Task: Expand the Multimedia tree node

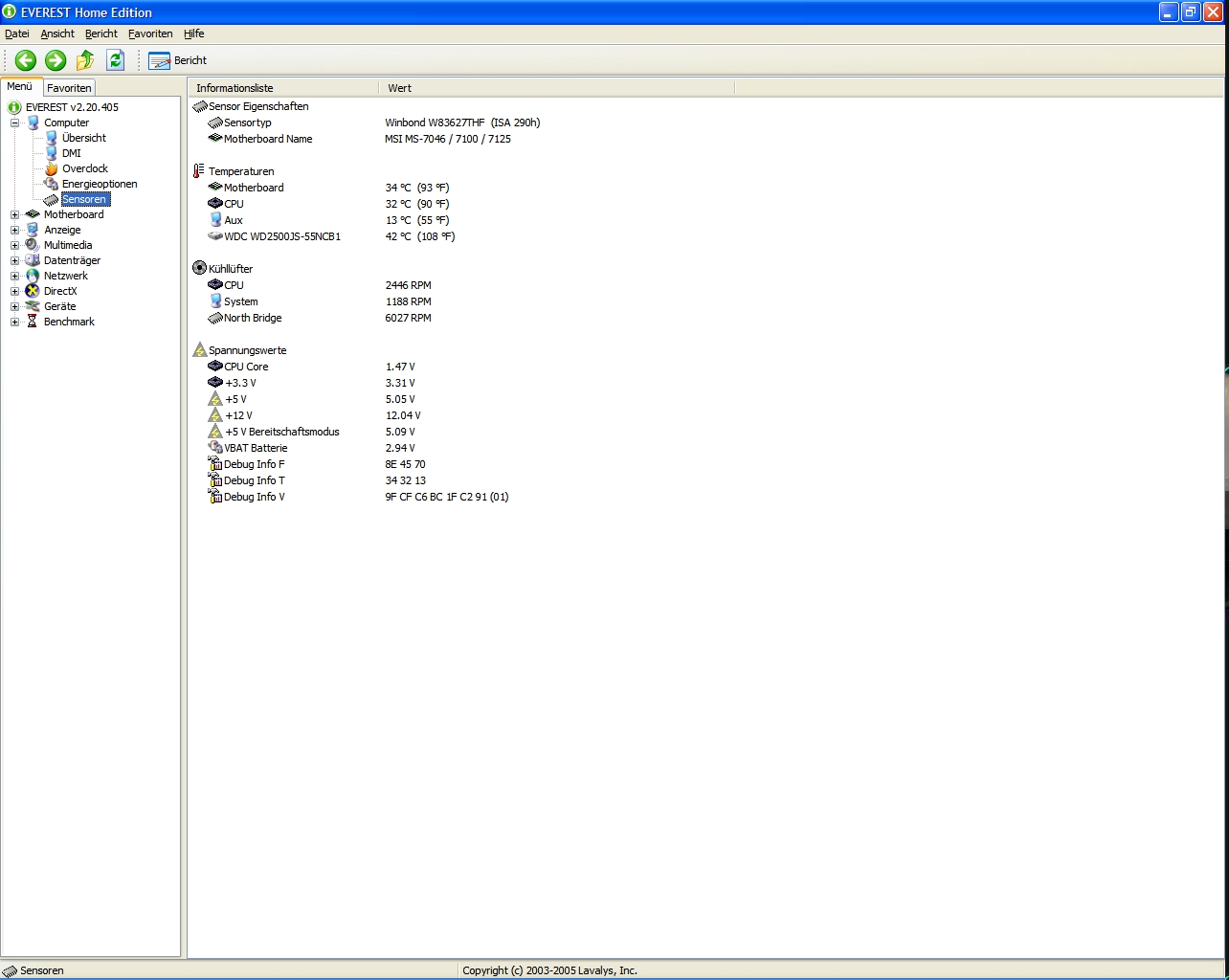Action: 14,245
